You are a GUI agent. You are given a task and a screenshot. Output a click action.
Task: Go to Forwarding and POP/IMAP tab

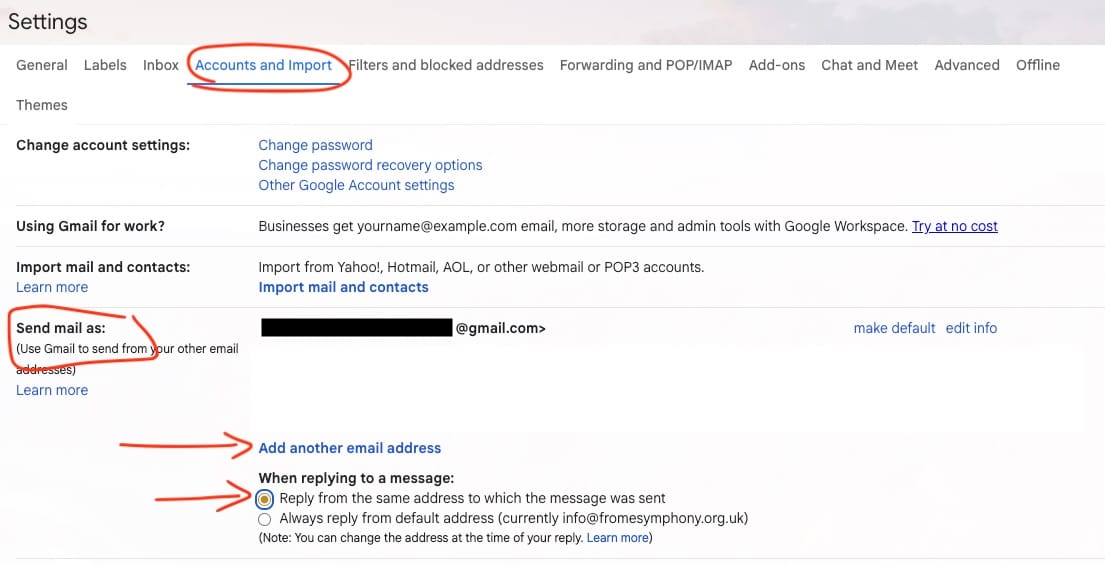pyautogui.click(x=645, y=65)
